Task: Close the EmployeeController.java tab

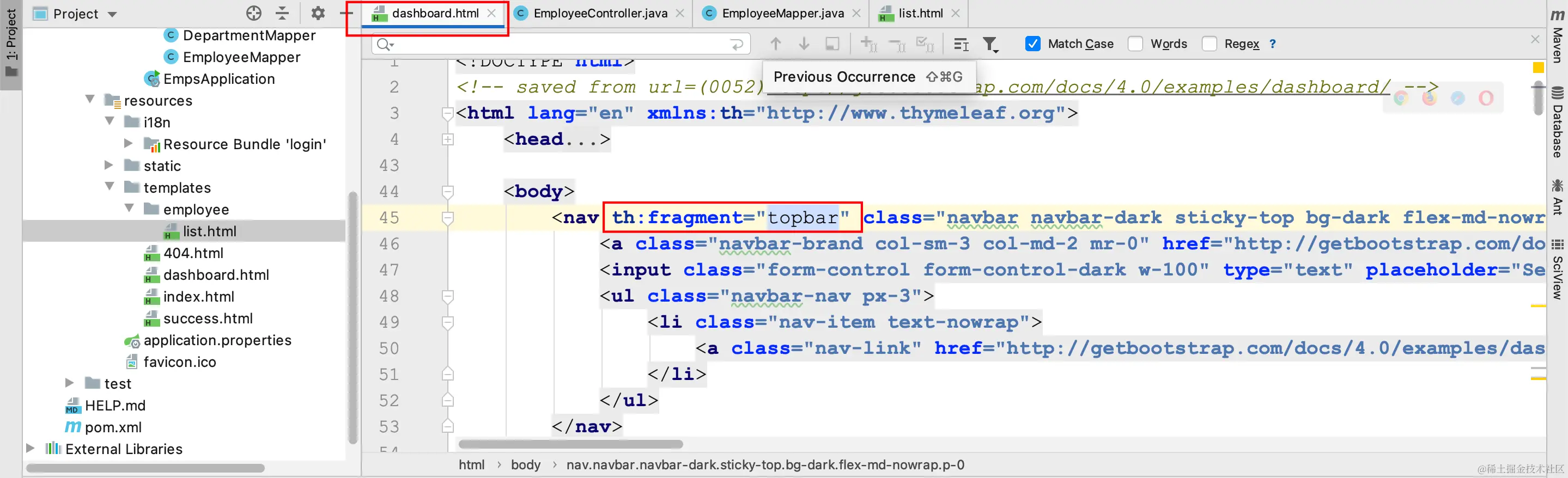Action: click(x=680, y=13)
